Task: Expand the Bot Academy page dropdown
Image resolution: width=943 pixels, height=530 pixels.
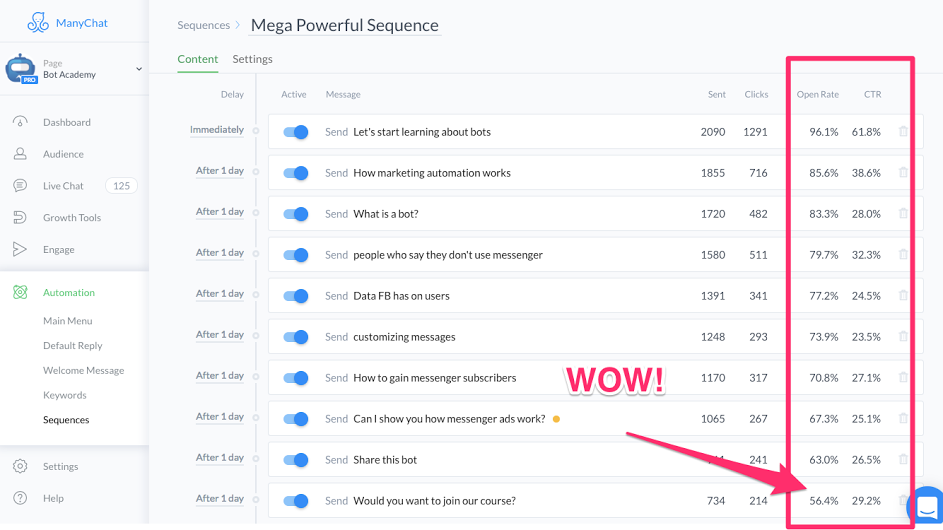Action: click(x=139, y=69)
